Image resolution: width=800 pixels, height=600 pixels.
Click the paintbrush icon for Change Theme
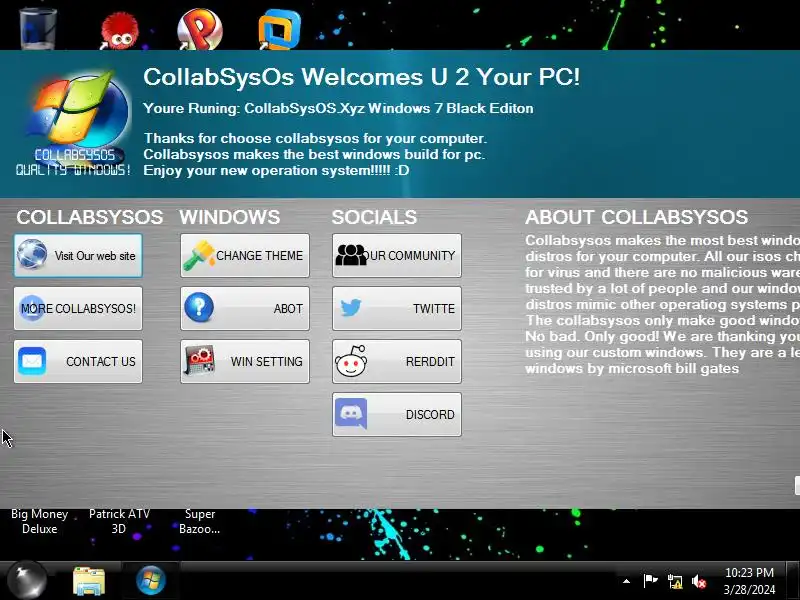coord(199,255)
